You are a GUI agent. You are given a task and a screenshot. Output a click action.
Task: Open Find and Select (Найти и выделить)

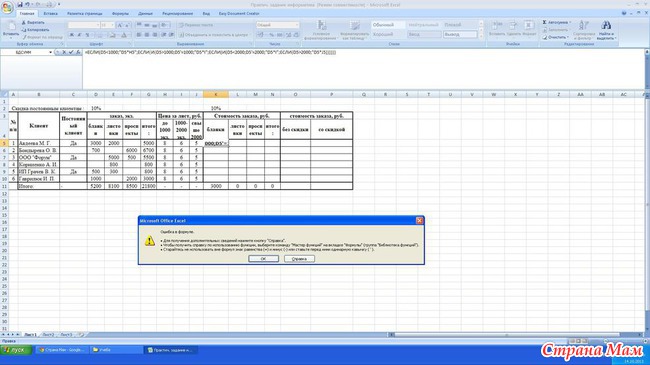606,30
